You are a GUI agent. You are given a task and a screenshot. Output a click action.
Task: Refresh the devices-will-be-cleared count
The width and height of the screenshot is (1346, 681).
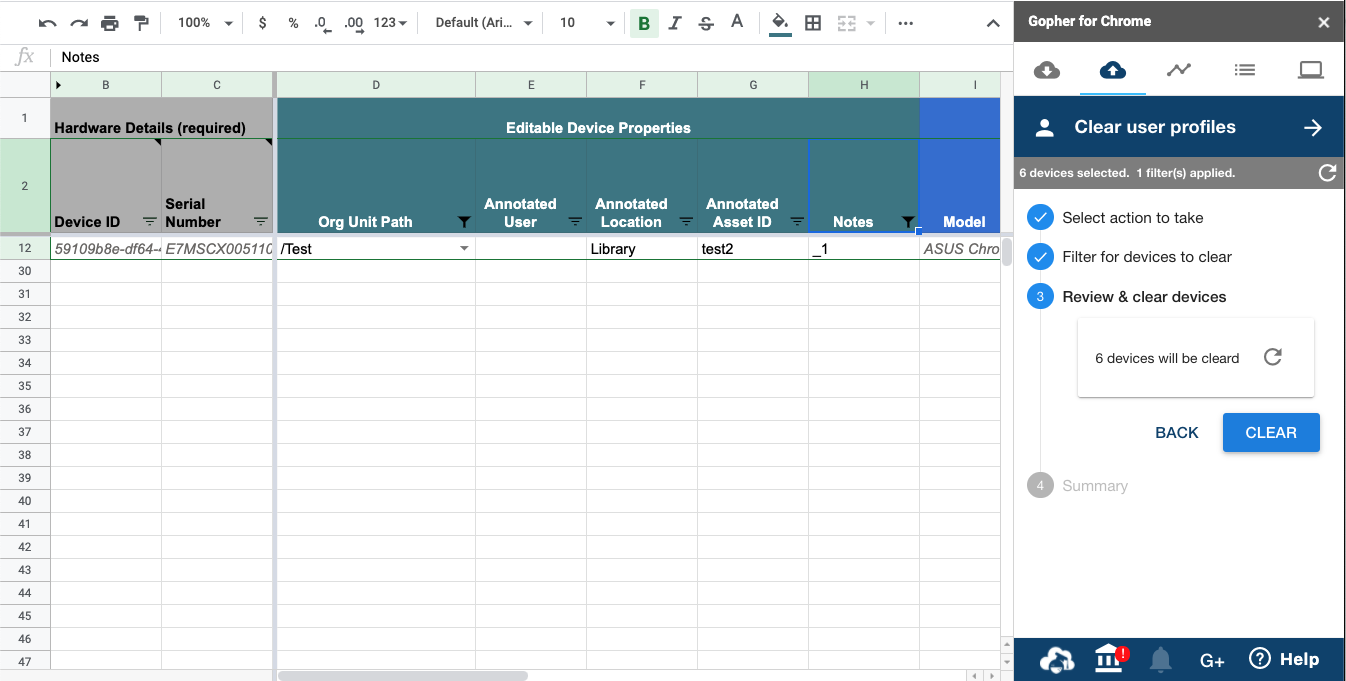tap(1272, 358)
